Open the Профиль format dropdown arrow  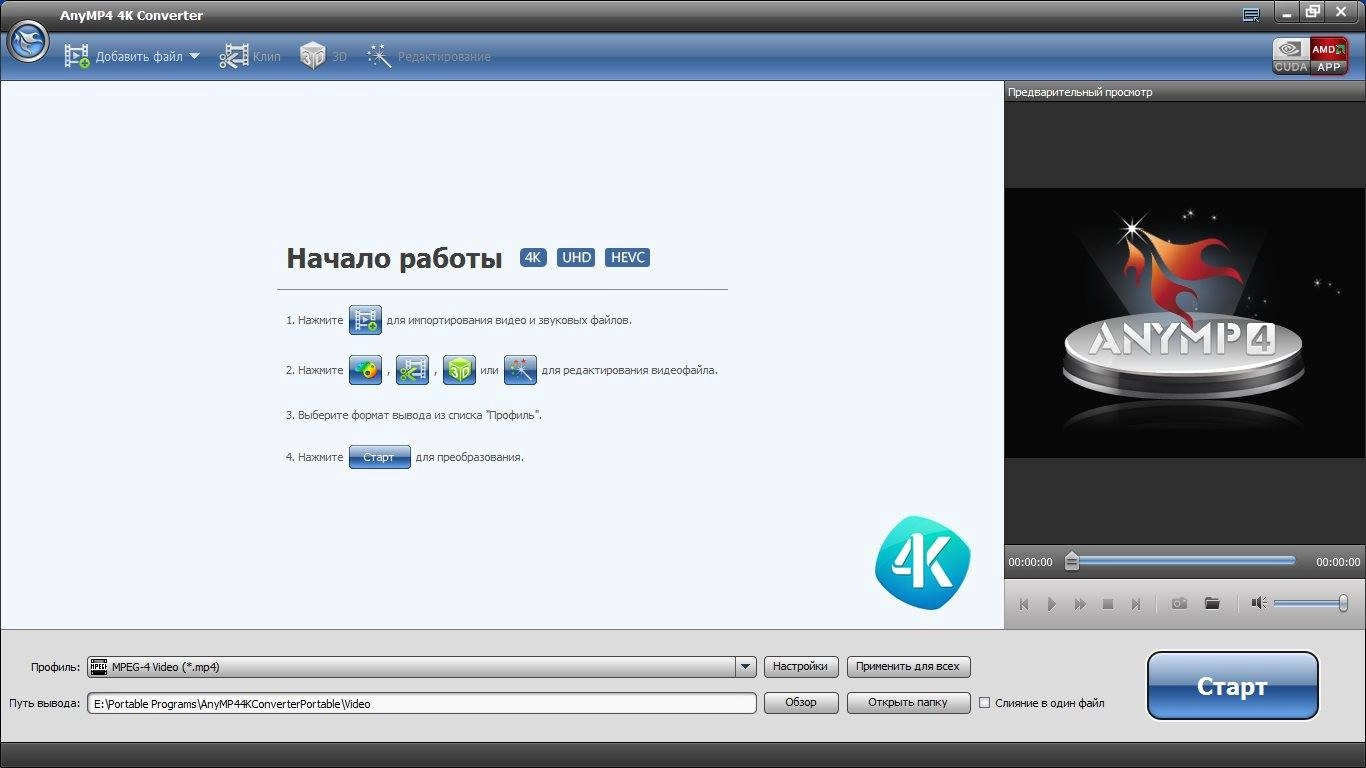(x=745, y=667)
